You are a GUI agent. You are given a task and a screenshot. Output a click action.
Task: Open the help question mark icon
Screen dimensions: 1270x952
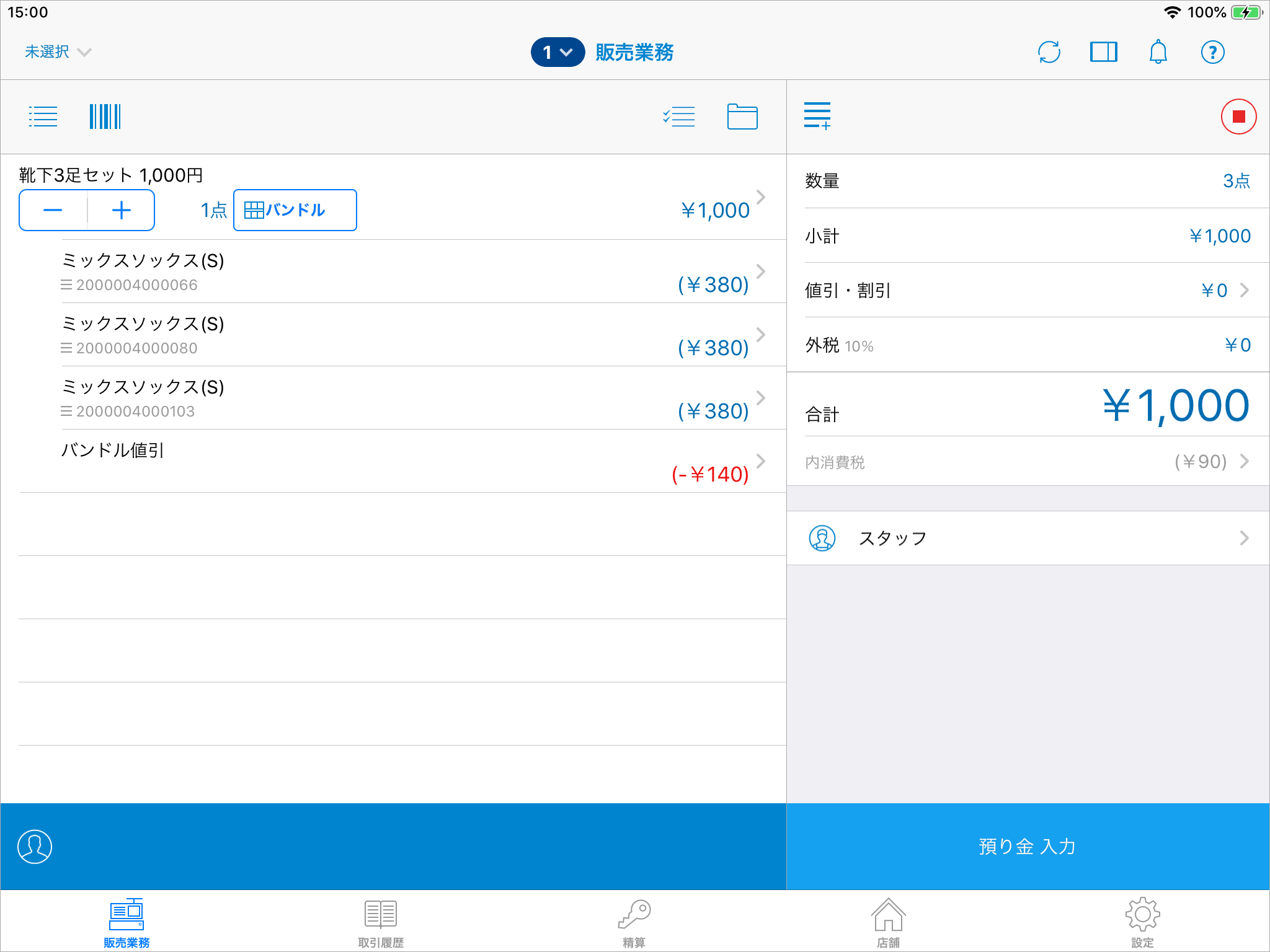[1212, 52]
